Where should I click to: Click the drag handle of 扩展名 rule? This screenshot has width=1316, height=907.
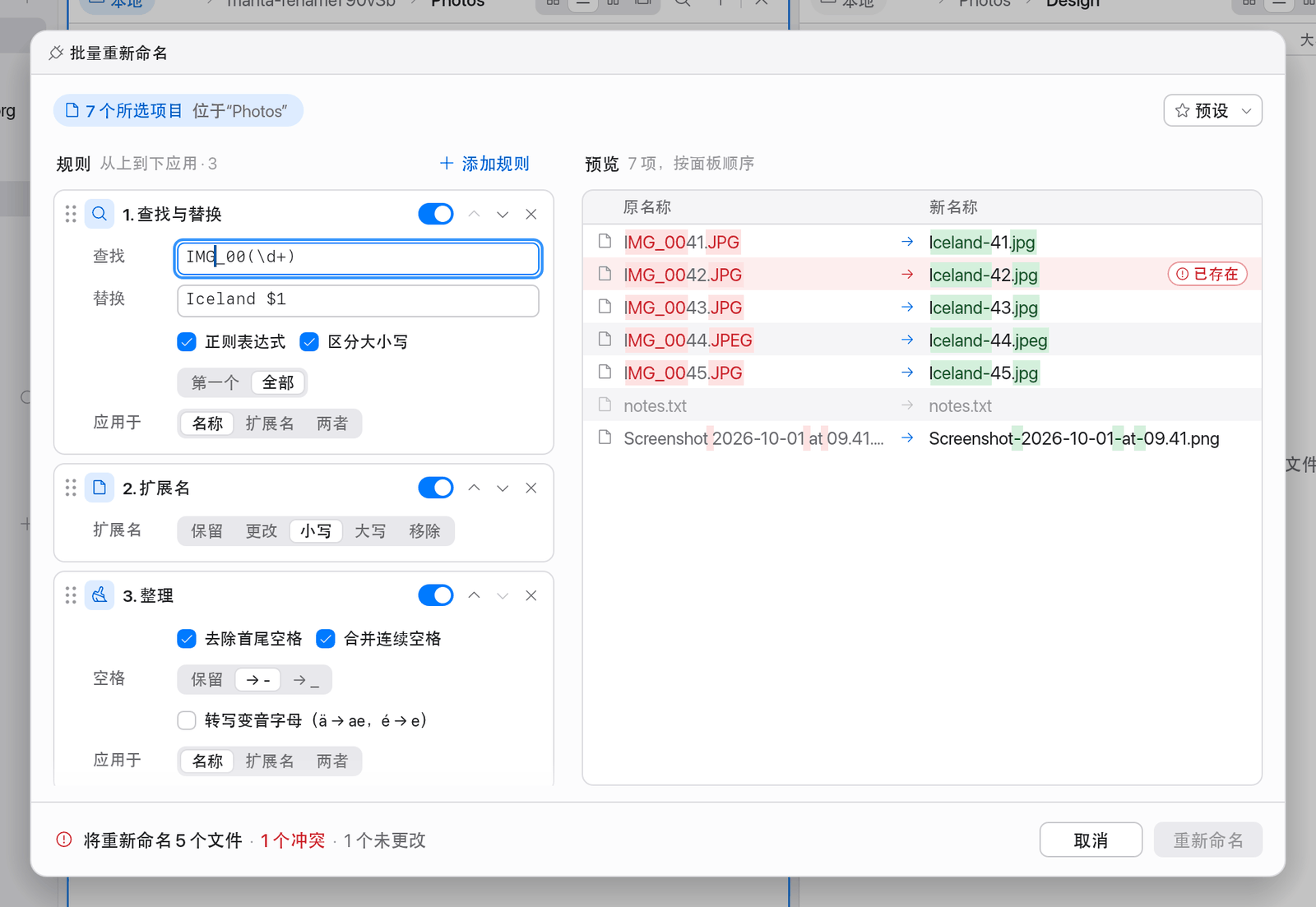(x=71, y=488)
